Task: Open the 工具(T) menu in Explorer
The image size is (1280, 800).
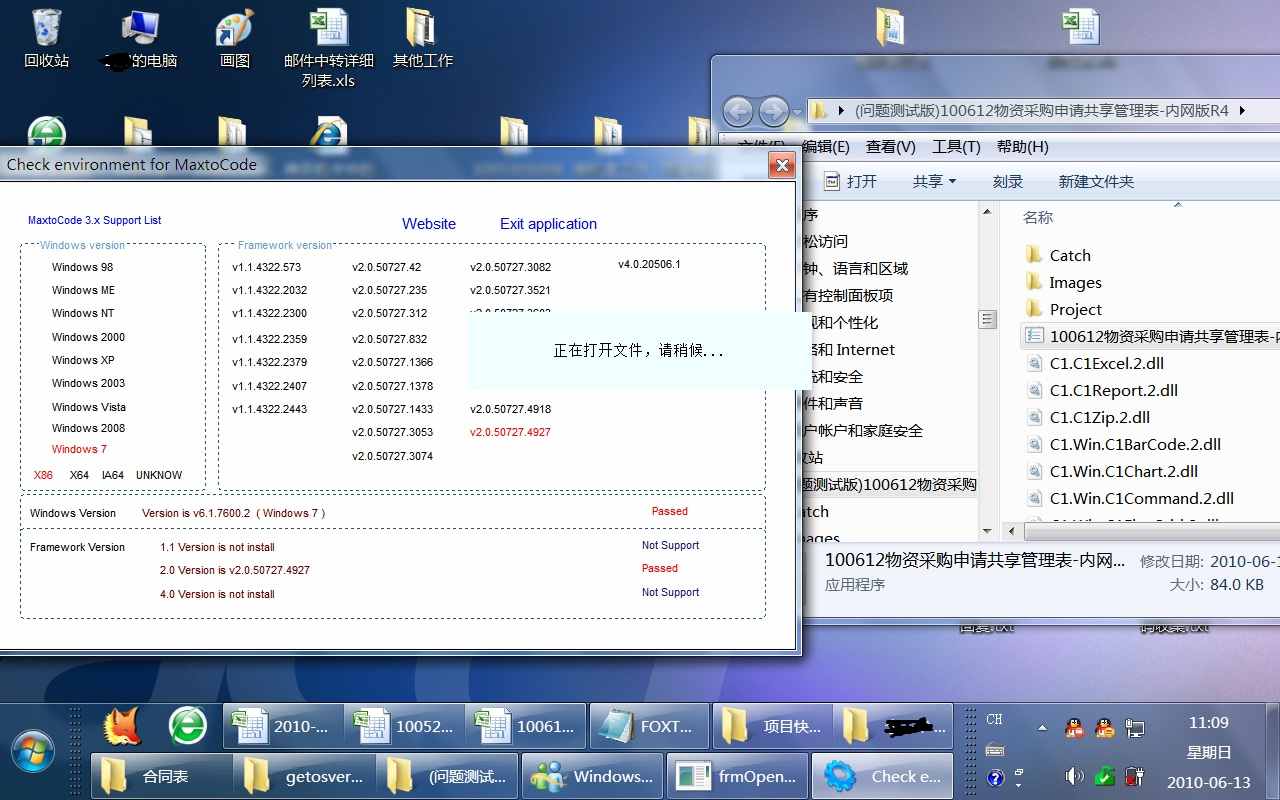Action: coord(956,147)
